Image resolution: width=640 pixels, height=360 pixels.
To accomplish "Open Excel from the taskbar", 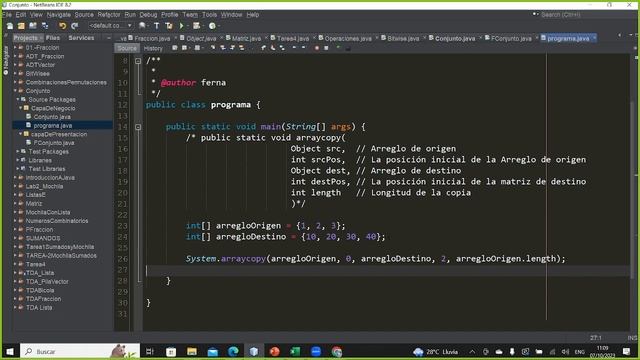I will point(295,351).
